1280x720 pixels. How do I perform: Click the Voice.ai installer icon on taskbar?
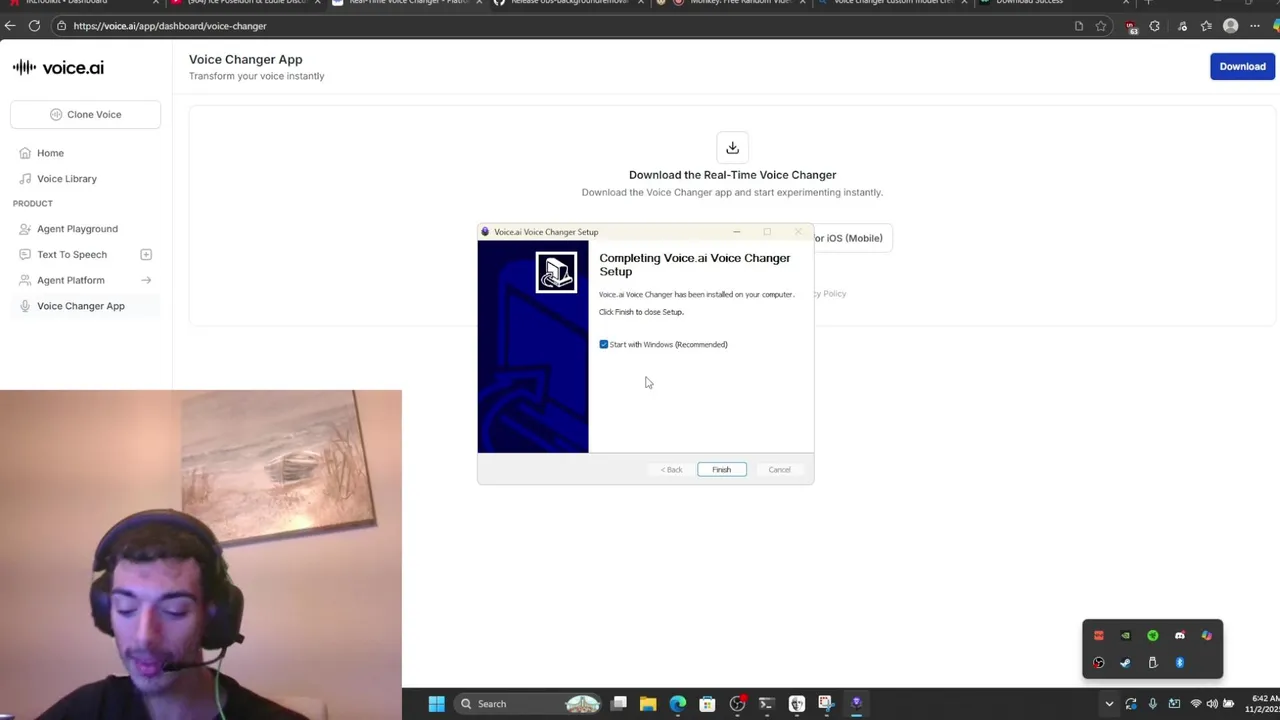click(x=856, y=704)
